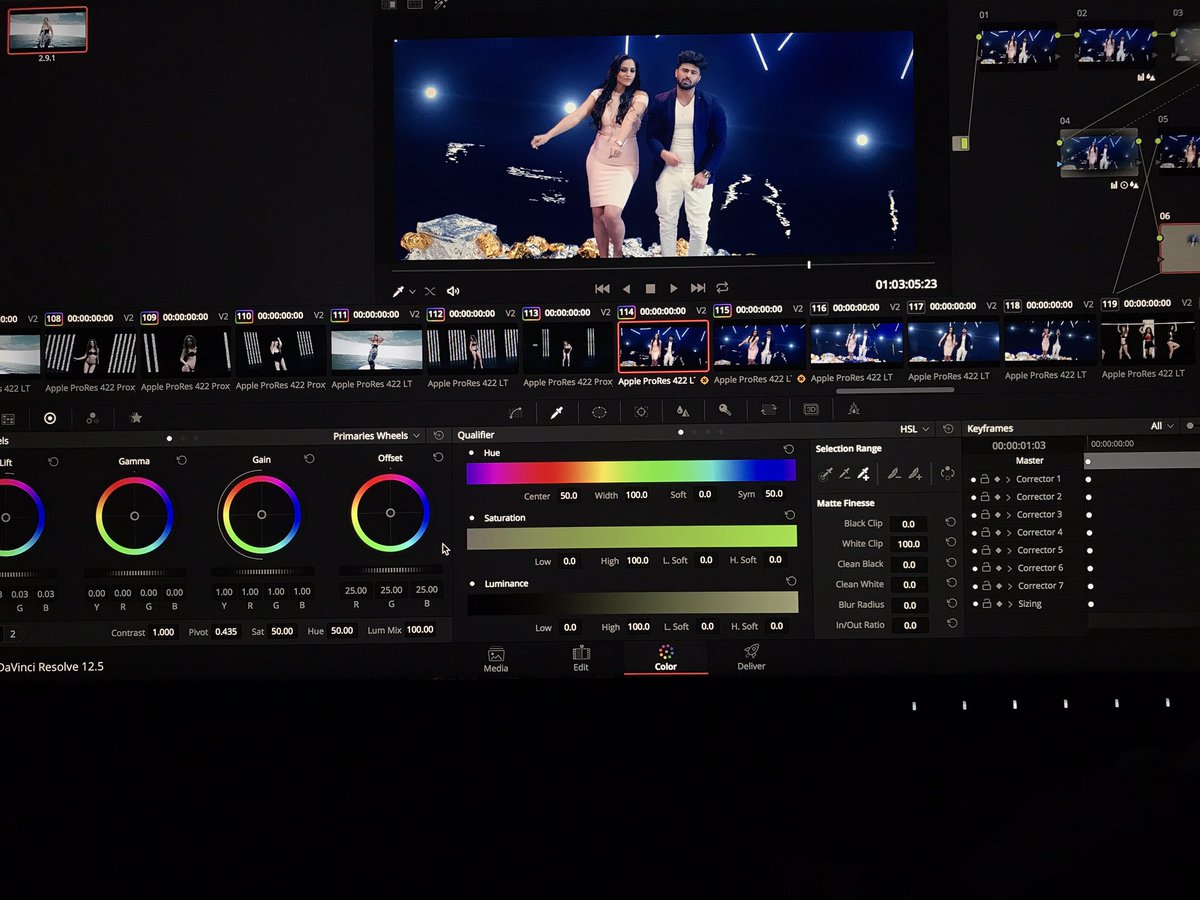This screenshot has height=900, width=1200.
Task: Play the clip forward
Action: pos(674,288)
